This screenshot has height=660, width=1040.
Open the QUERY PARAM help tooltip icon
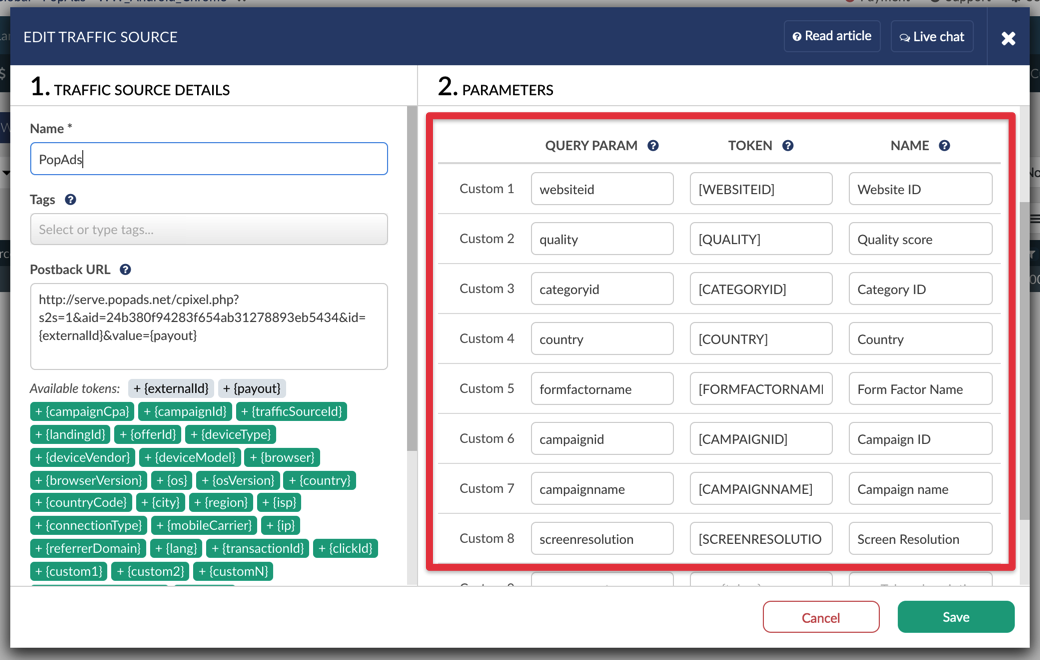653,146
